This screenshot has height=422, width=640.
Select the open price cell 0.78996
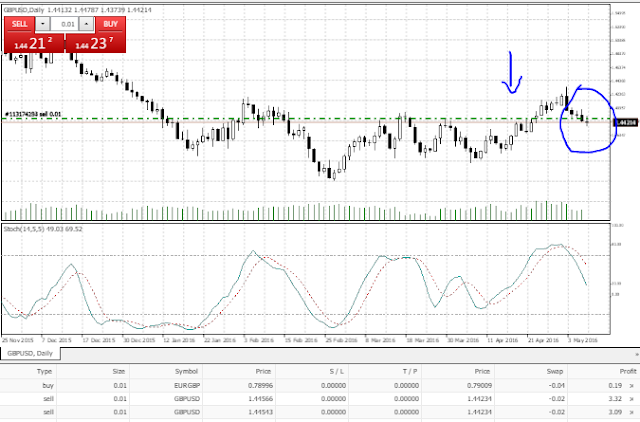[260, 386]
